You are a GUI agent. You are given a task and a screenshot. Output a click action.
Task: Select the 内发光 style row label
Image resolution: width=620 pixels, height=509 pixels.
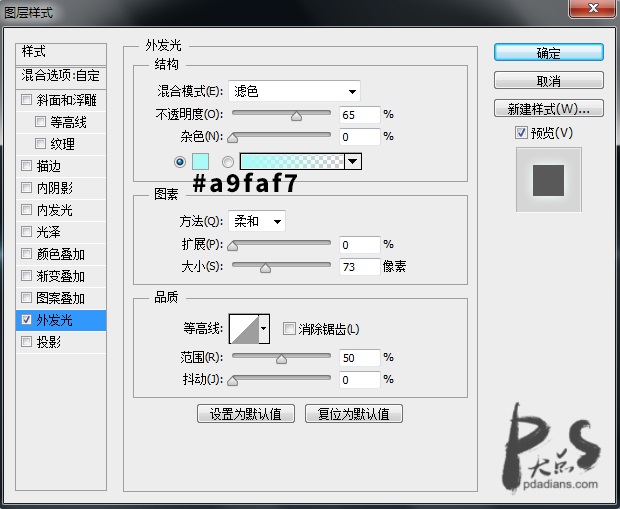pyautogui.click(x=54, y=210)
